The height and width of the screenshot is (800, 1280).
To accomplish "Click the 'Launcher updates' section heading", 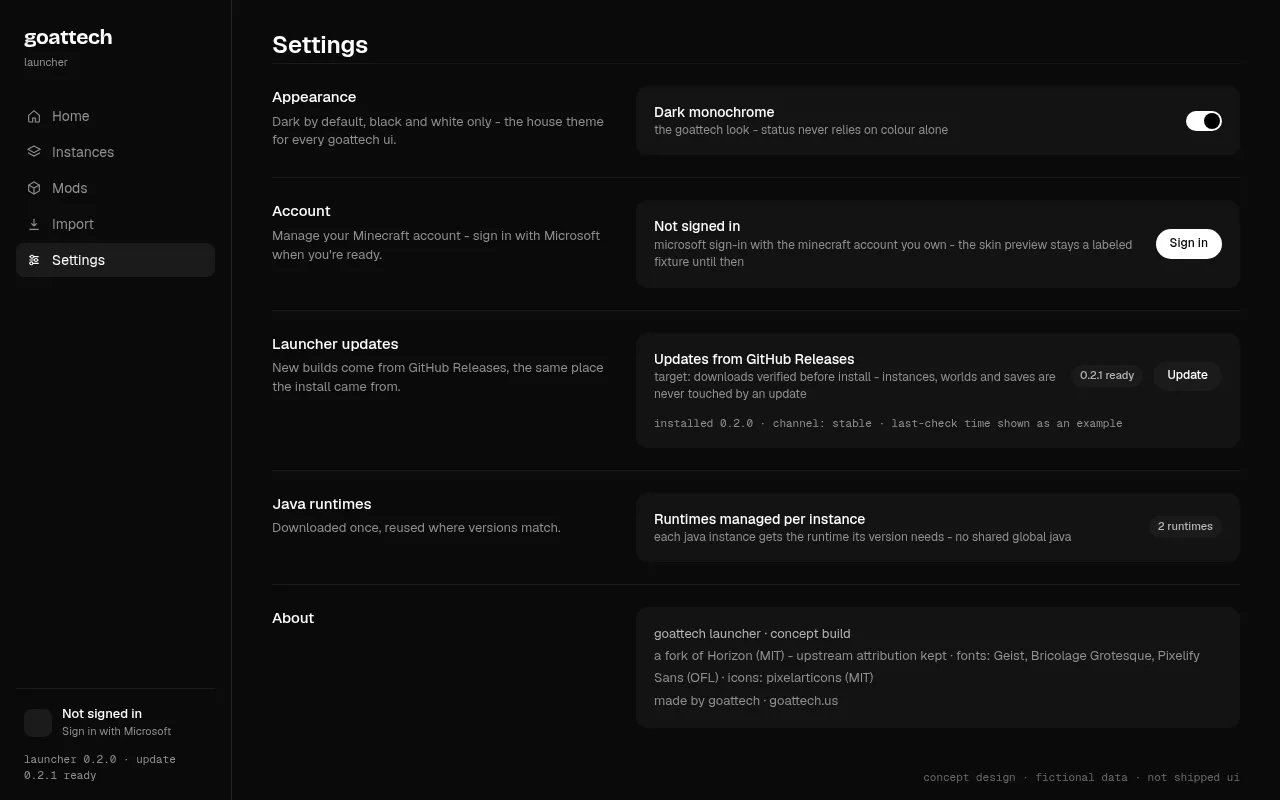I will (335, 344).
